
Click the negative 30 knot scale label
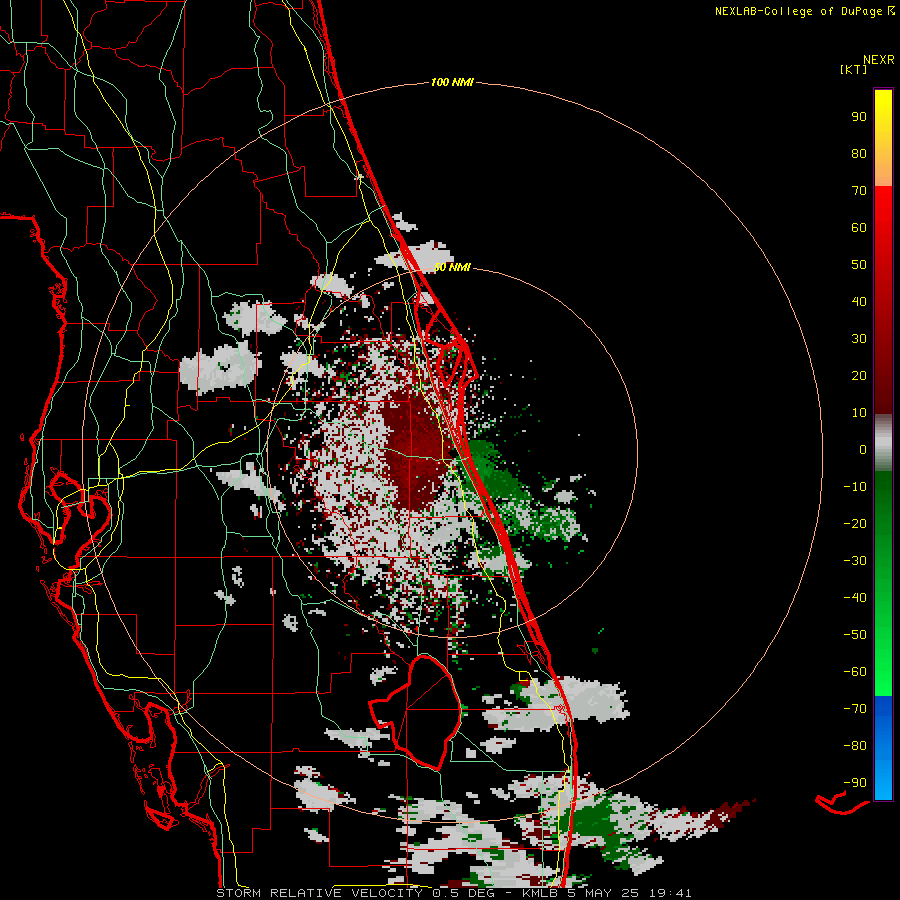[855, 561]
